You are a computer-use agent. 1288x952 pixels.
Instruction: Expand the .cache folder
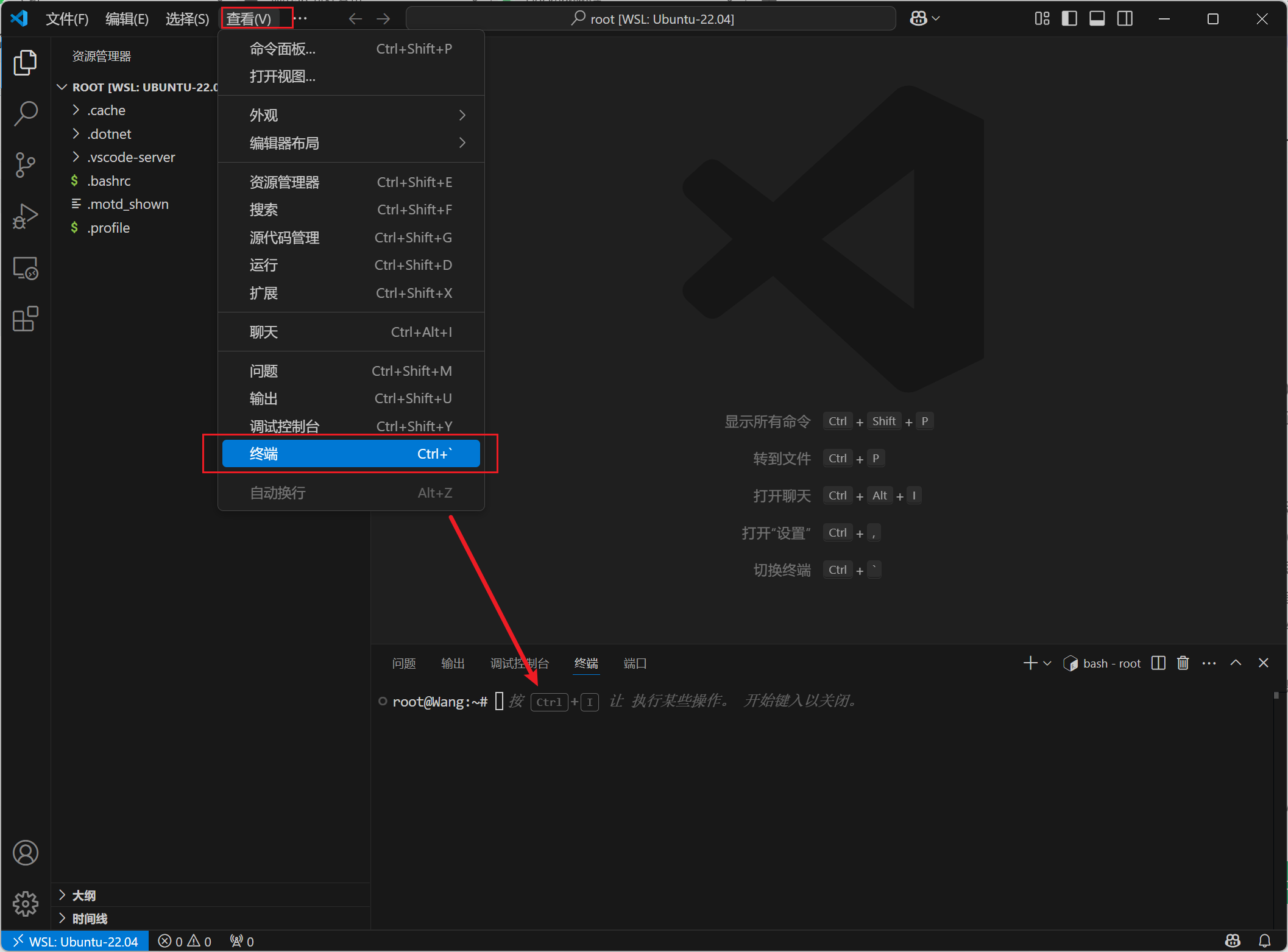75,110
